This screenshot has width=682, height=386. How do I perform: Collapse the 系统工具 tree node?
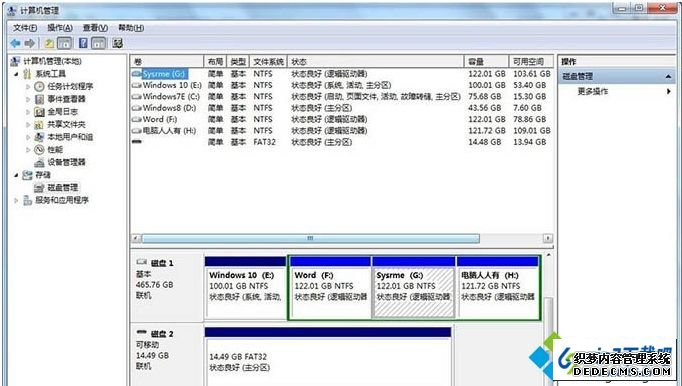(x=16, y=74)
